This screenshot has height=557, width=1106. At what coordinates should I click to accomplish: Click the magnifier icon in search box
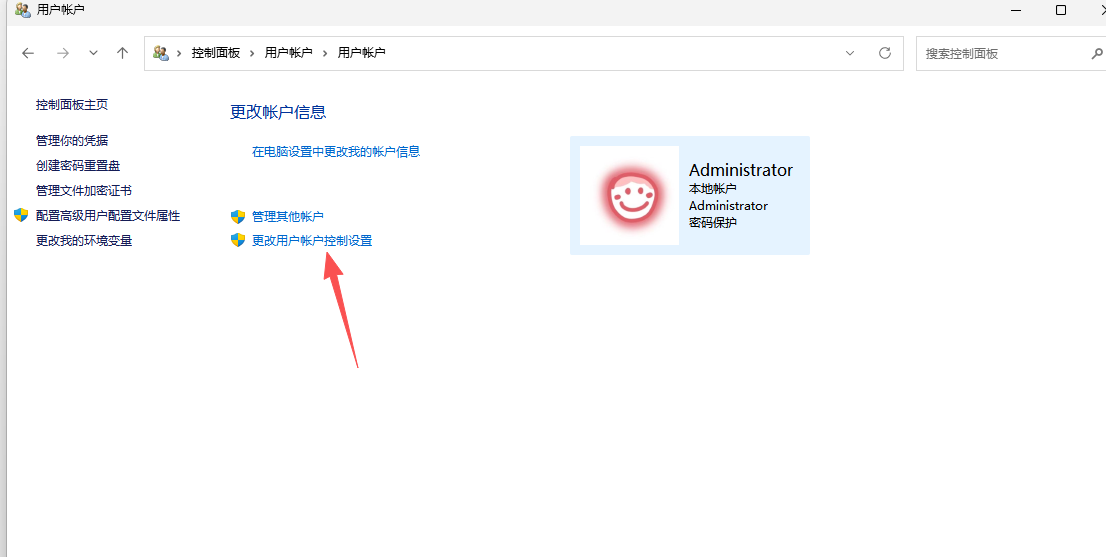(1096, 53)
